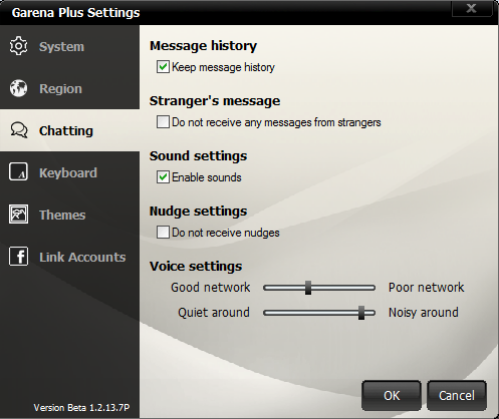499x419 pixels.
Task: Open the Themes tab
Action: (70, 214)
